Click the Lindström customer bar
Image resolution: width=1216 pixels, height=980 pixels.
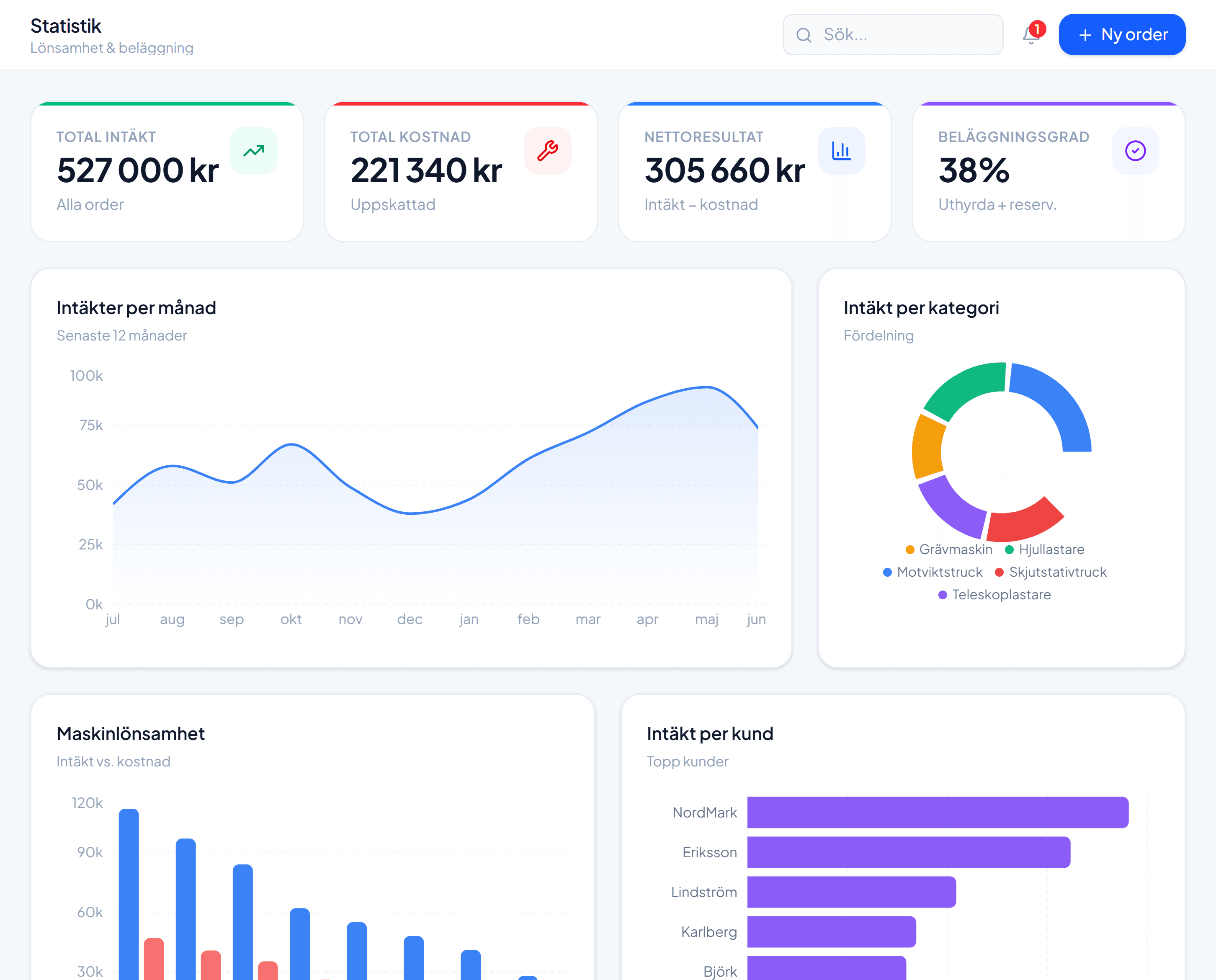click(851, 892)
